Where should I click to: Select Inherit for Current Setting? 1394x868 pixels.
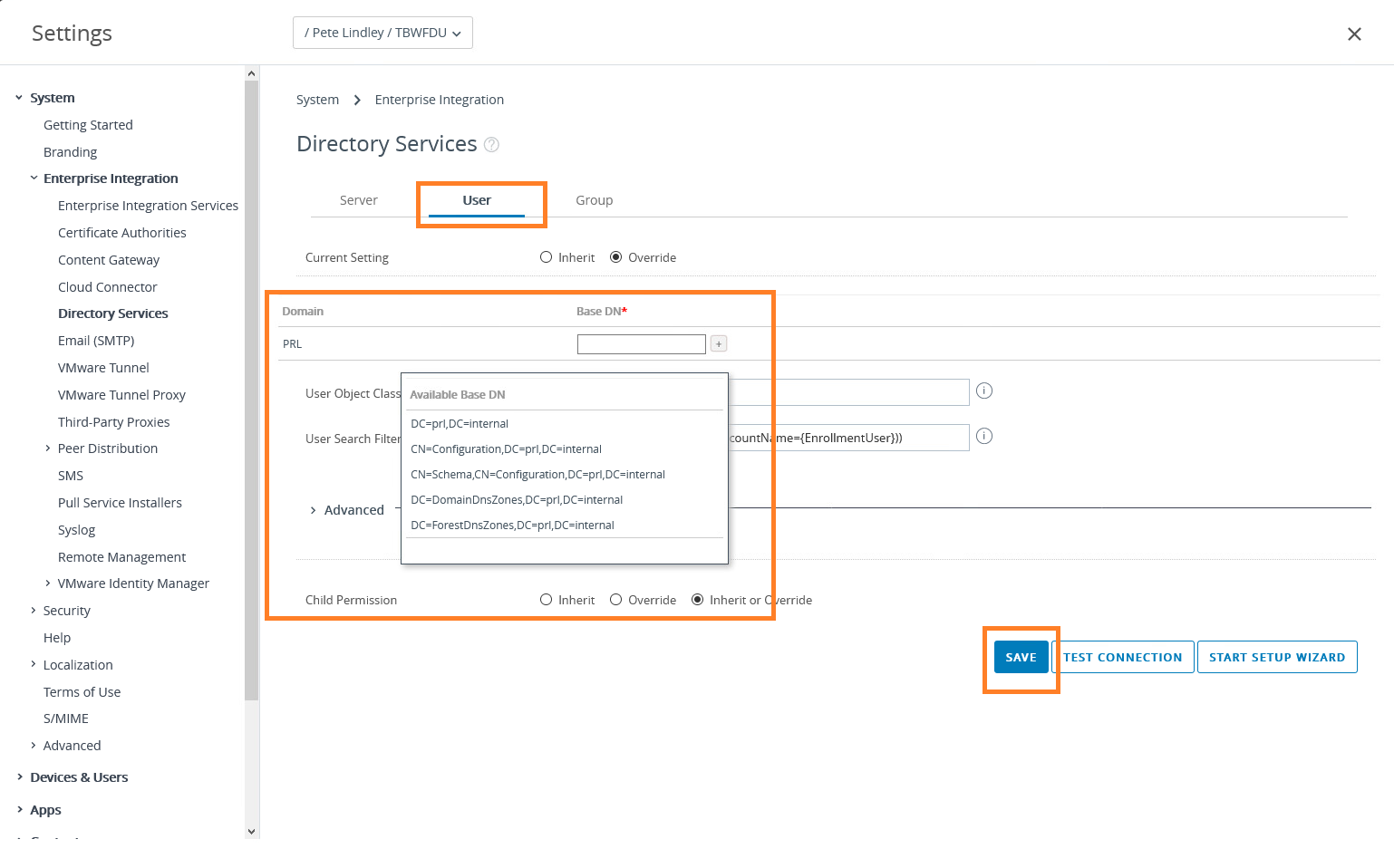coord(547,257)
